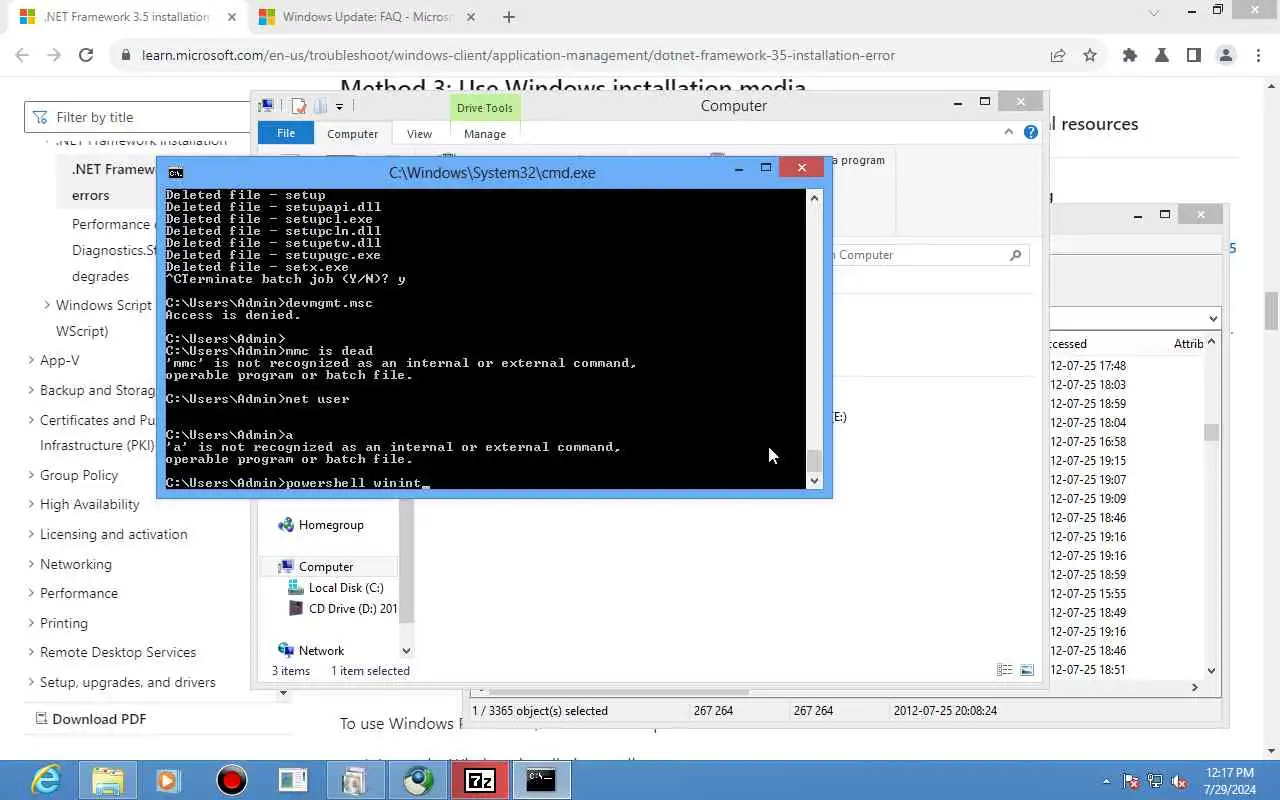Click the Accessed column header
Screen dimensions: 1280x800
[1068, 343]
